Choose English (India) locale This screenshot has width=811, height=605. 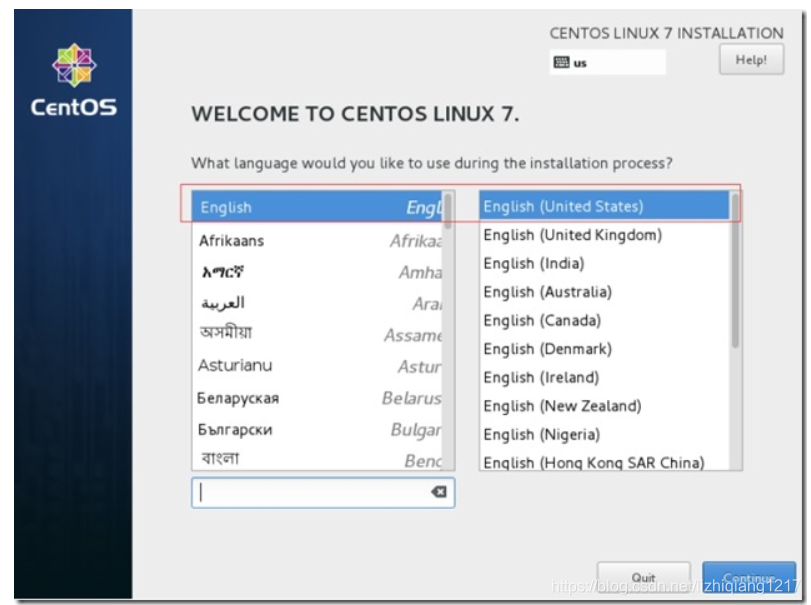tap(604, 263)
